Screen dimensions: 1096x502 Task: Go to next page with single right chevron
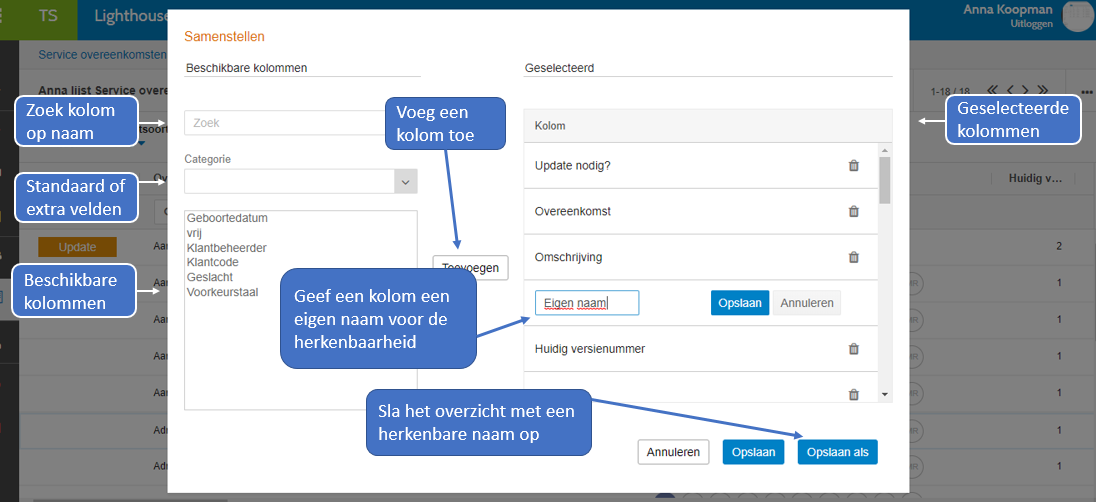point(1026,90)
